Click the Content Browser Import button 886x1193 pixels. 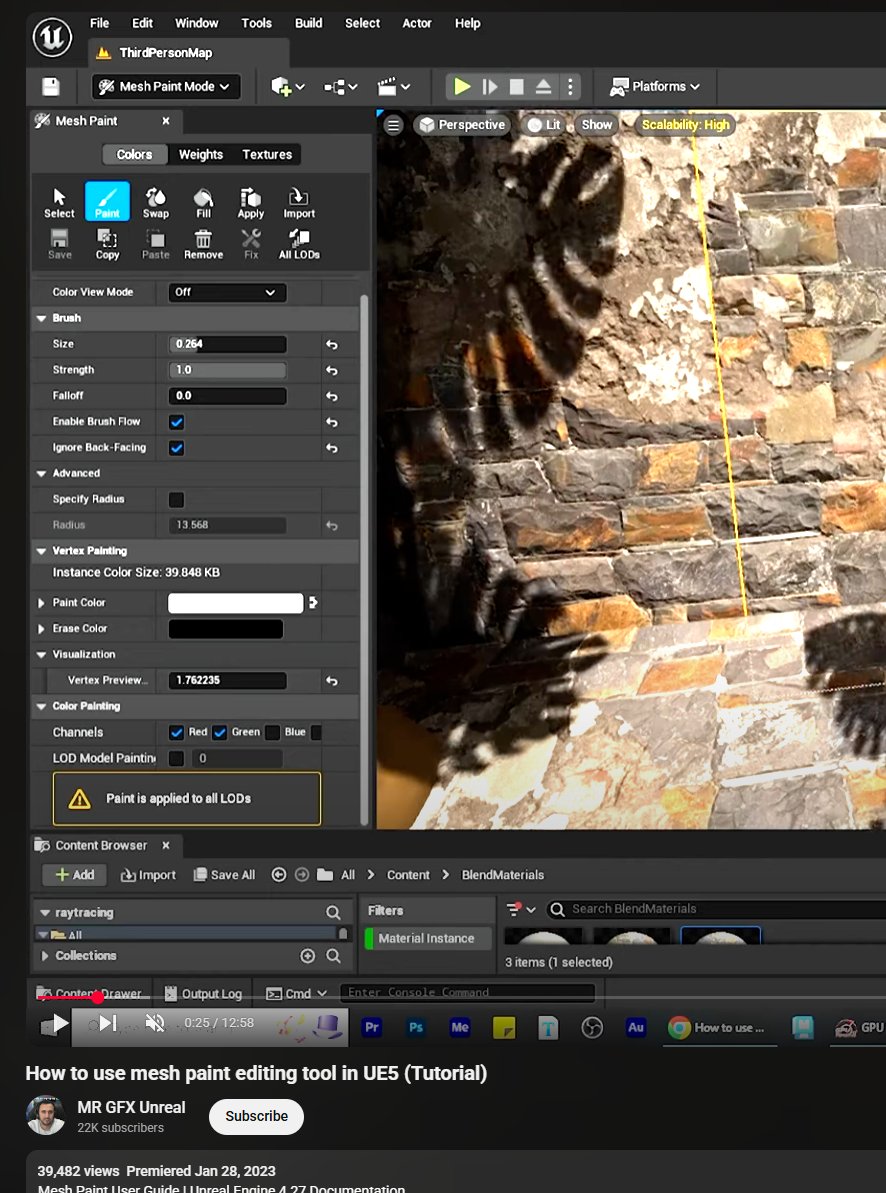click(148, 875)
